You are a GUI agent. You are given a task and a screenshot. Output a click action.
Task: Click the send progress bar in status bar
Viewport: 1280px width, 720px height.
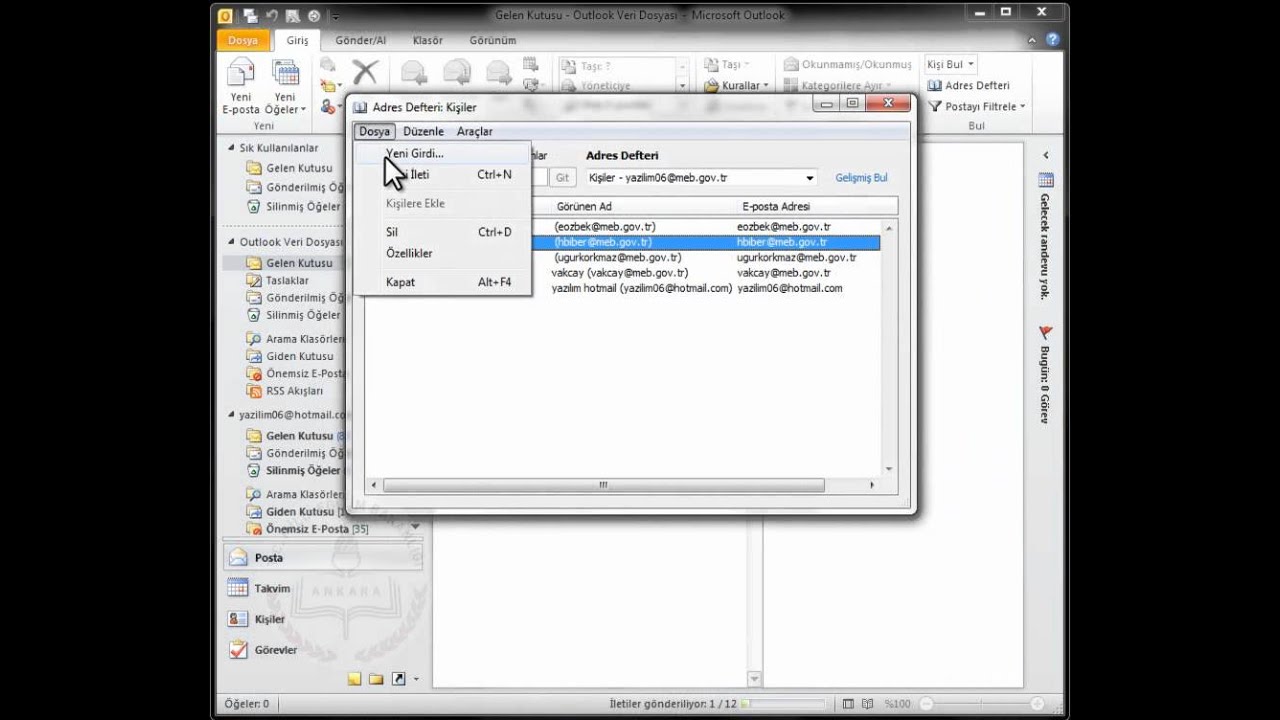click(784, 704)
